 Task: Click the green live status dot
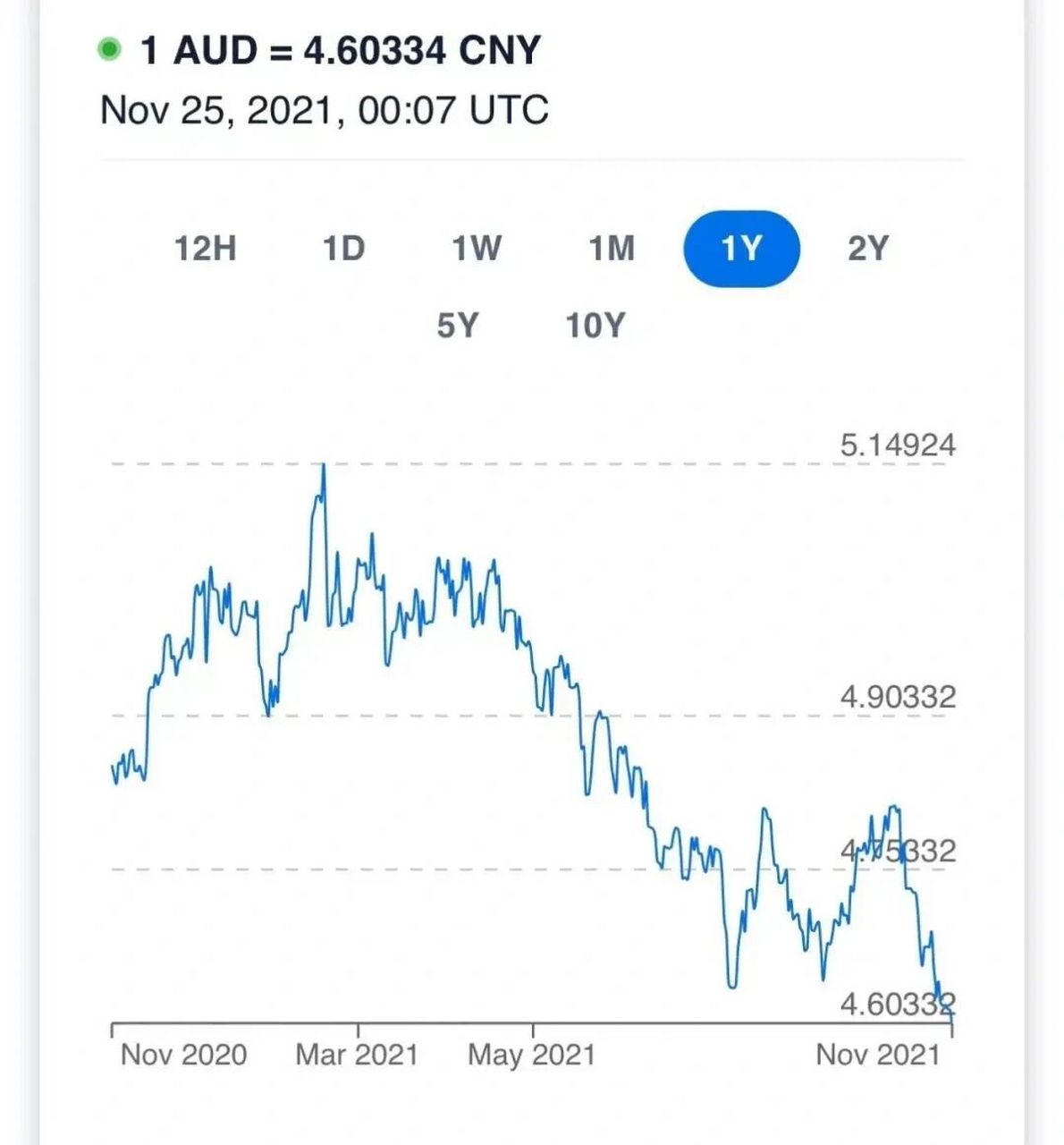pos(109,50)
